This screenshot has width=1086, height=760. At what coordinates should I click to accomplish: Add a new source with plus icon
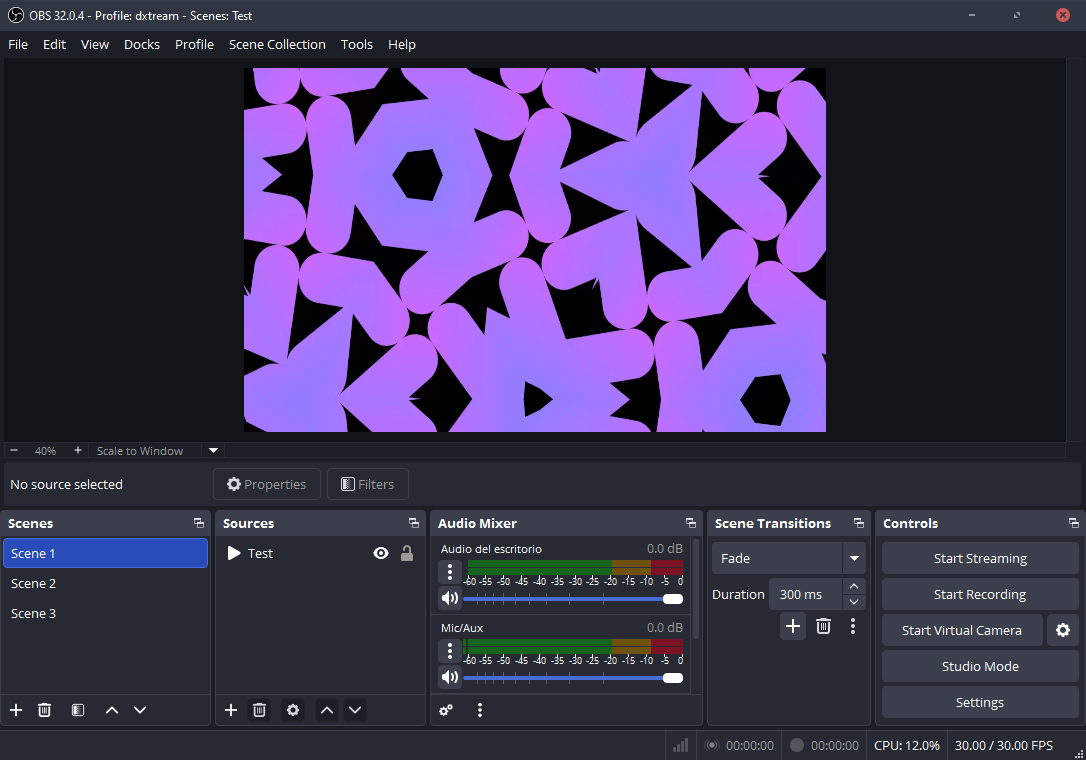(231, 710)
